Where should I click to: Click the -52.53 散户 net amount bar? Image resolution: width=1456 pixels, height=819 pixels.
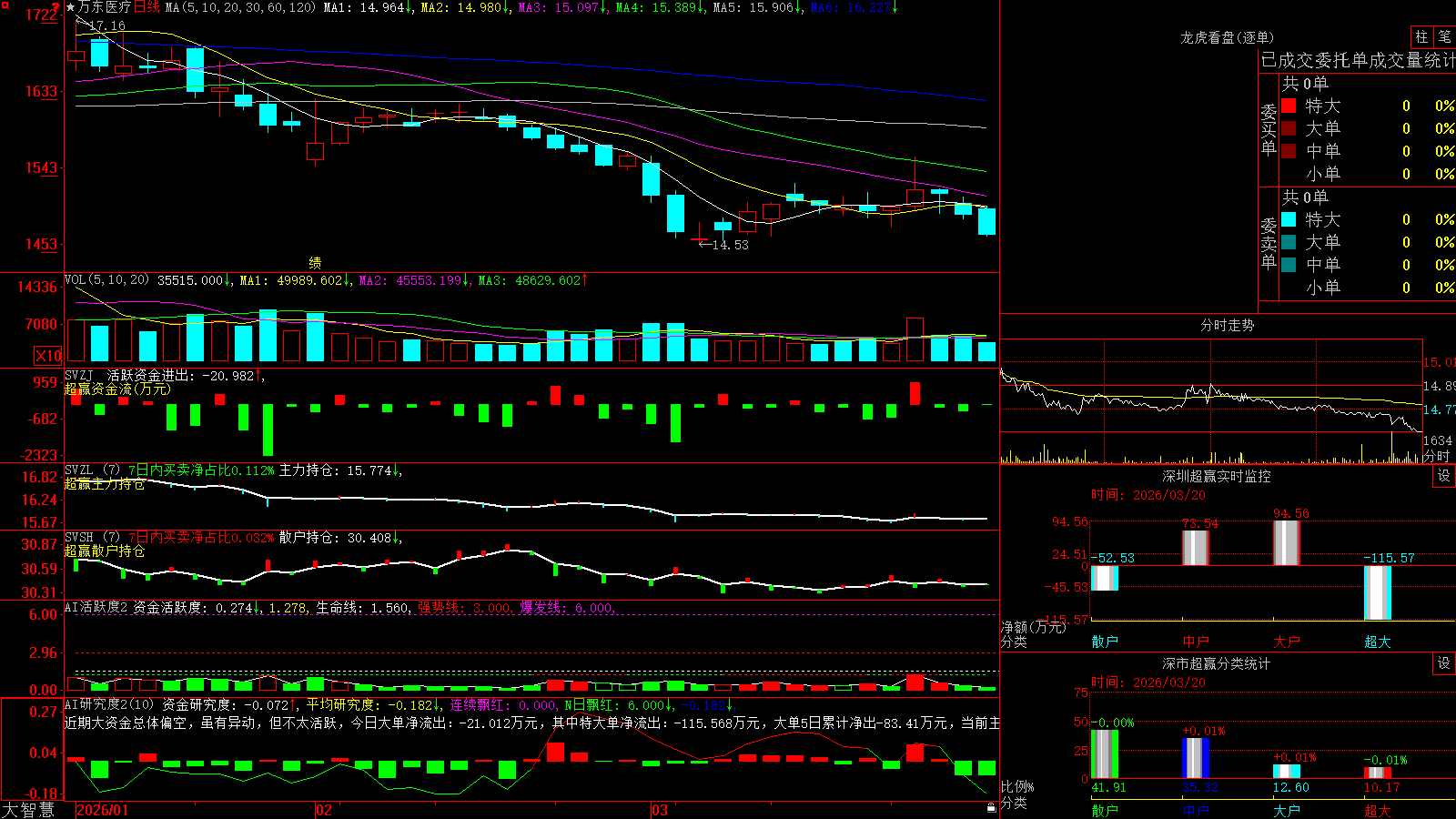1105,578
